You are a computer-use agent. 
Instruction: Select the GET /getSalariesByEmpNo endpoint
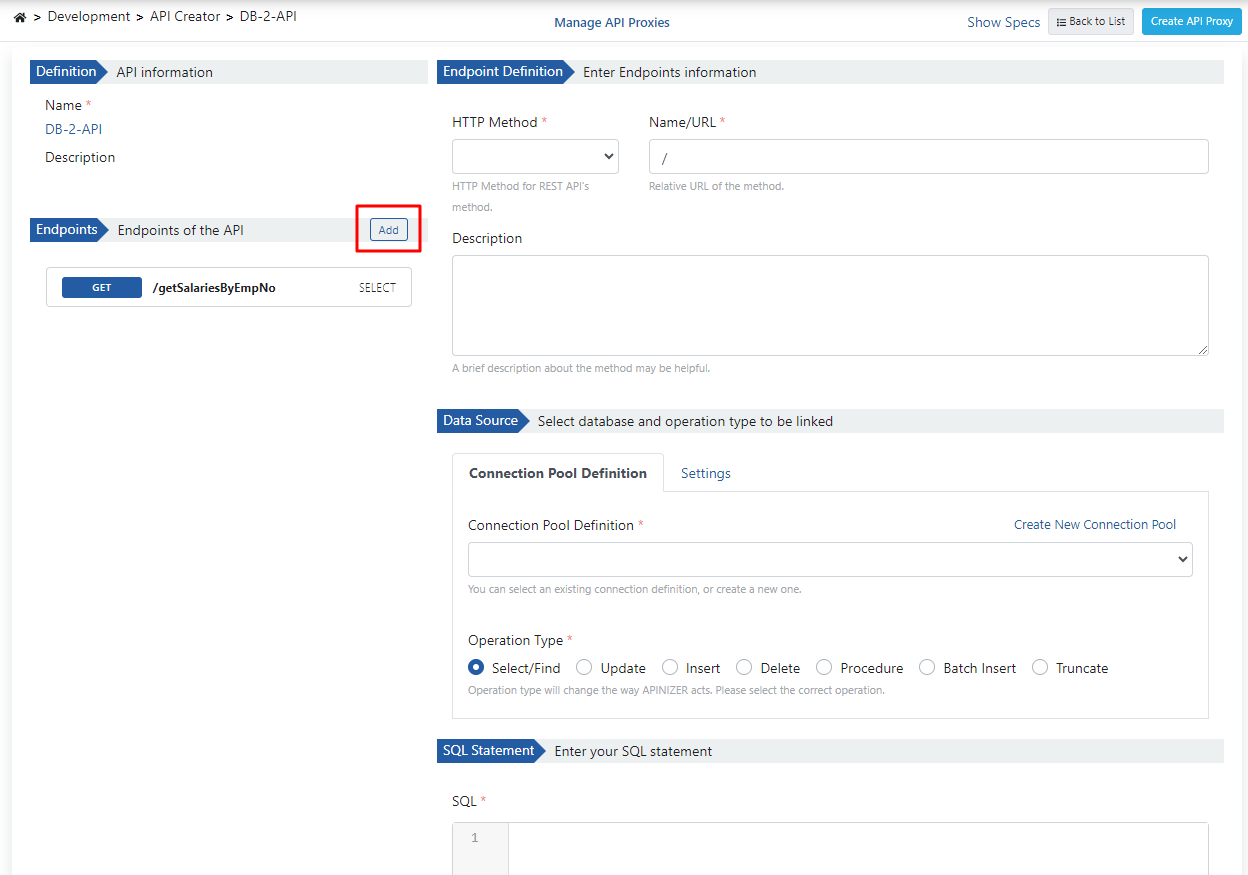pyautogui.click(x=228, y=287)
